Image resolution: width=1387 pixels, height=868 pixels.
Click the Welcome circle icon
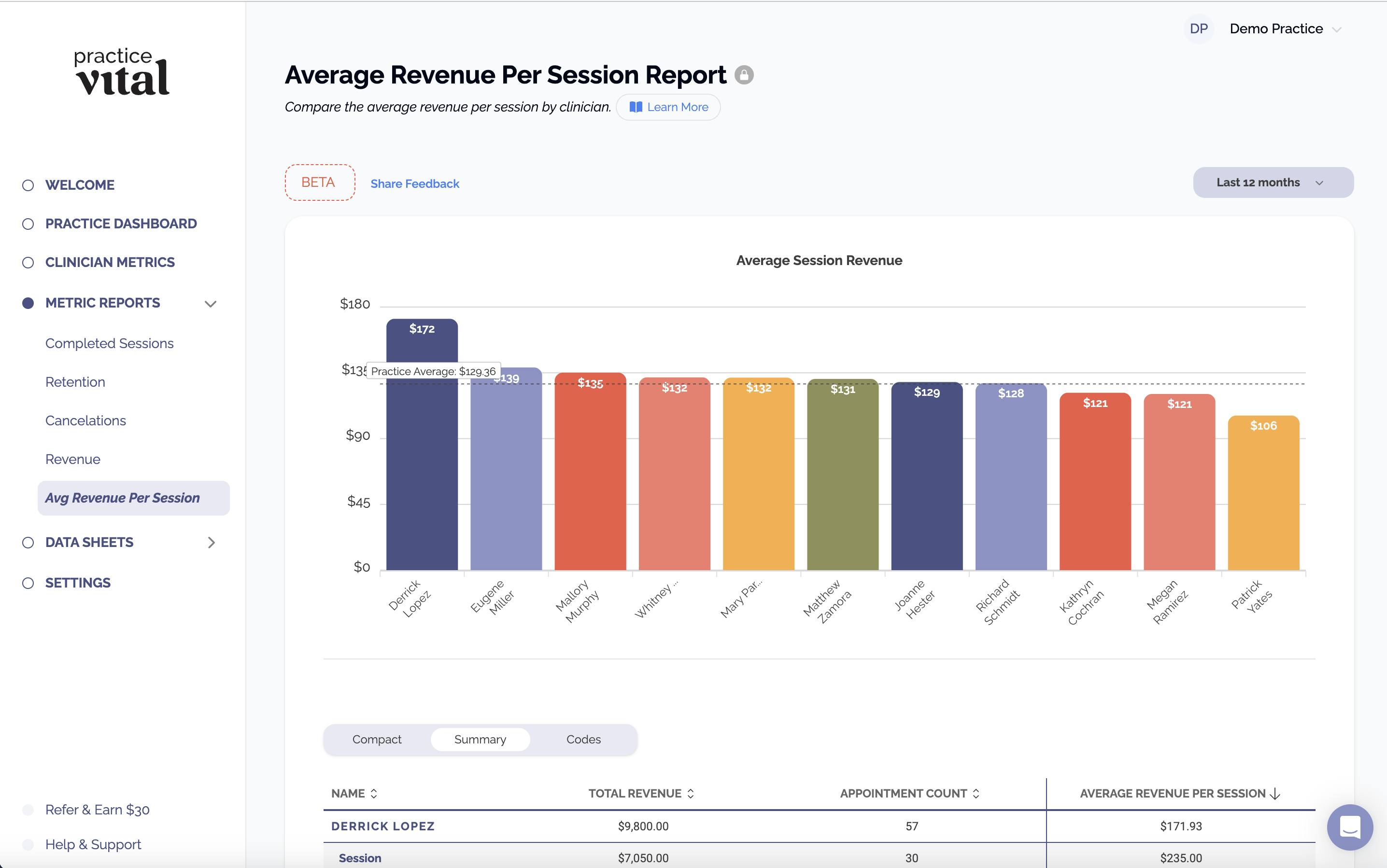point(28,185)
